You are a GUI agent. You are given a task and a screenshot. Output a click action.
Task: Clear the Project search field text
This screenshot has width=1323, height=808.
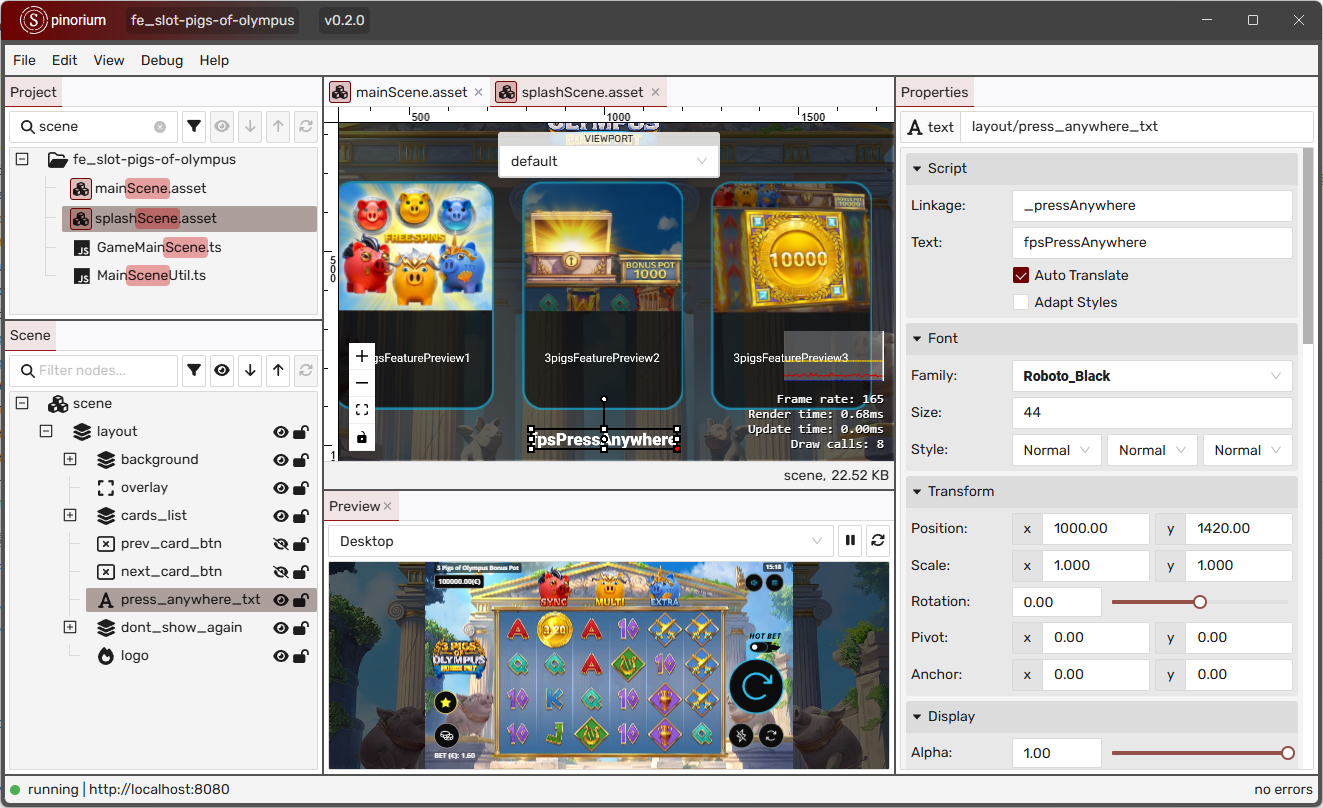(x=160, y=127)
